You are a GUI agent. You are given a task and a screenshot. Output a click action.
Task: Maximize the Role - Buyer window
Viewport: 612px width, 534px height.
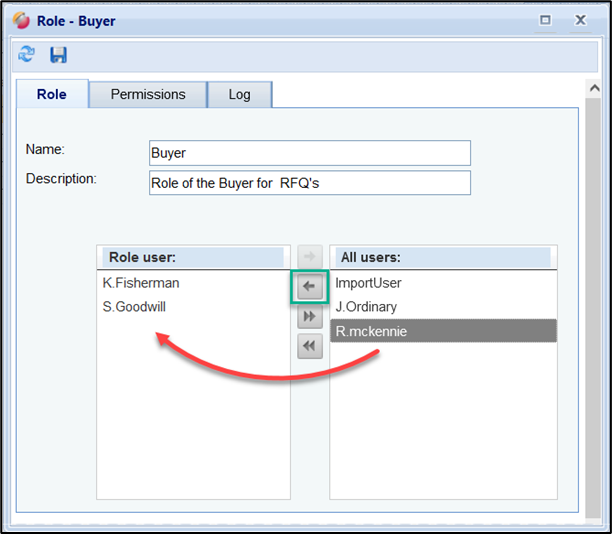pyautogui.click(x=545, y=20)
